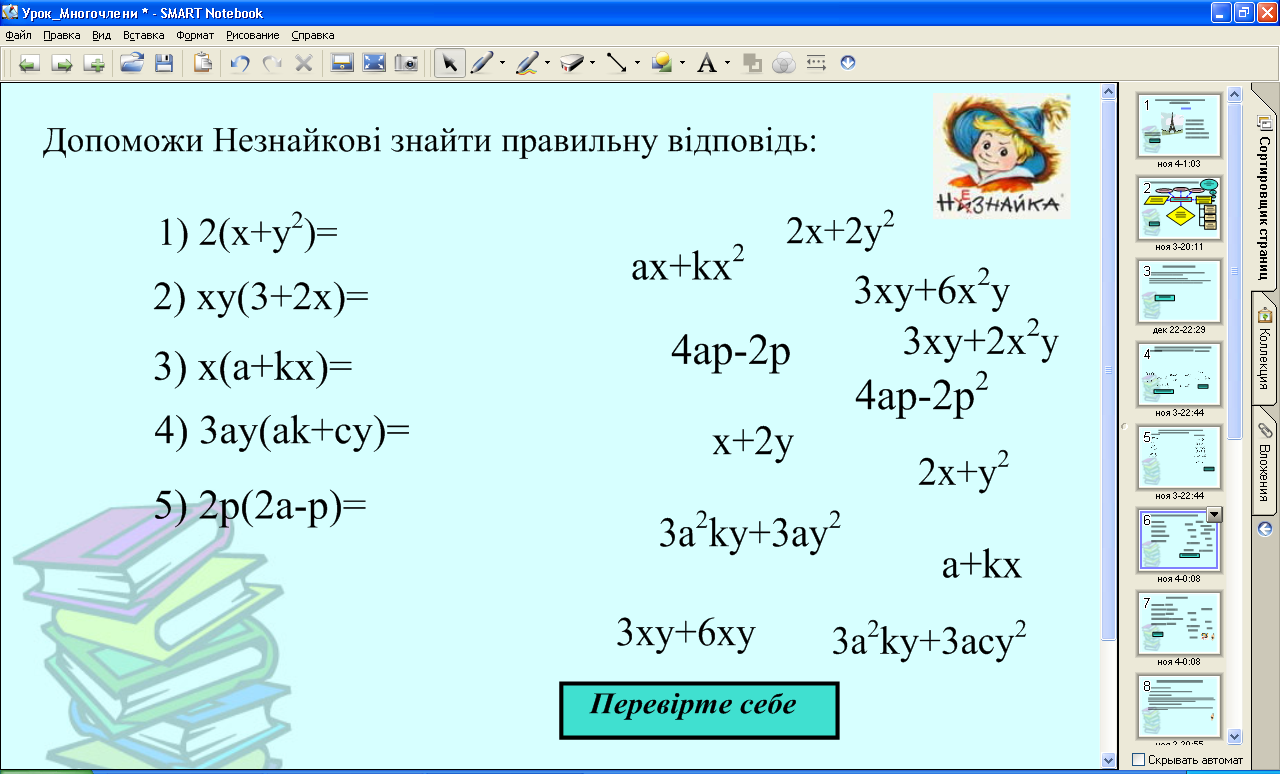
Task: Select page 3 thumbnail
Action: coord(1179,291)
